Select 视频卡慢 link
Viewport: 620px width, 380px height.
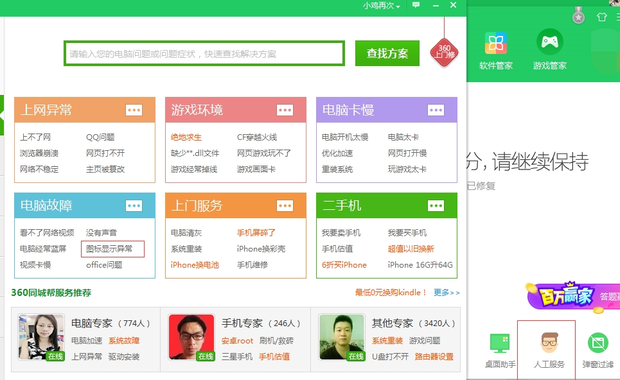point(35,265)
